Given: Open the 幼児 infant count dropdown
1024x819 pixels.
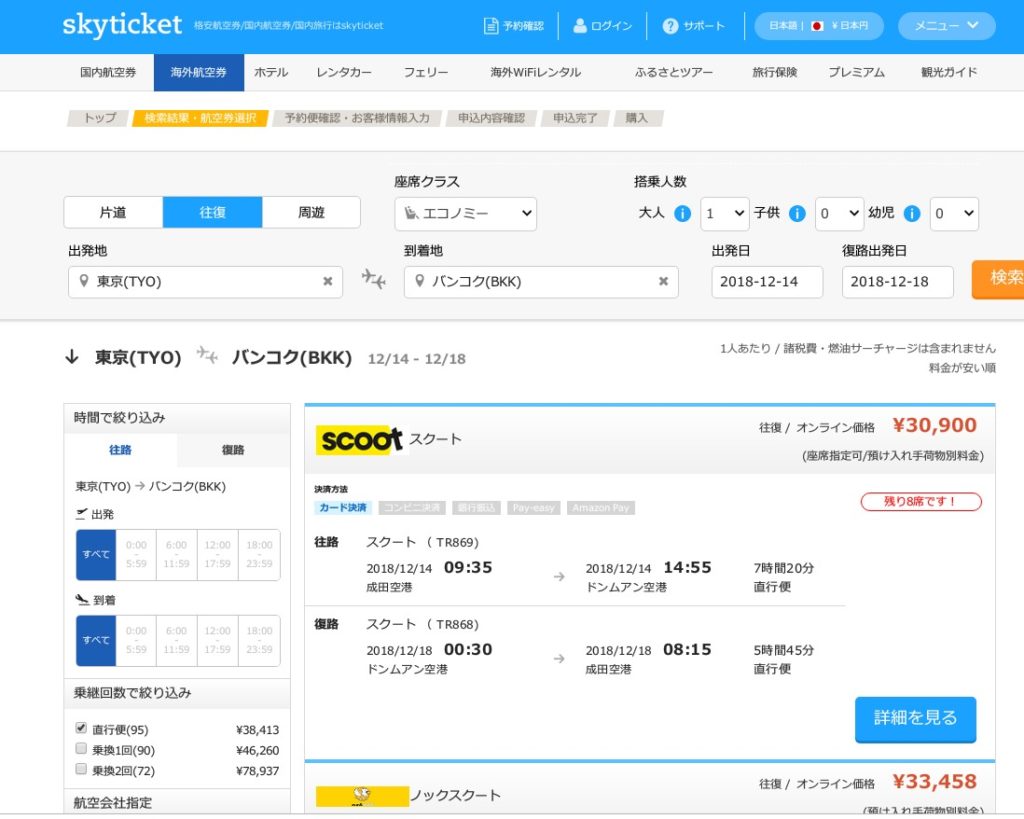Looking at the screenshot, I should 954,214.
